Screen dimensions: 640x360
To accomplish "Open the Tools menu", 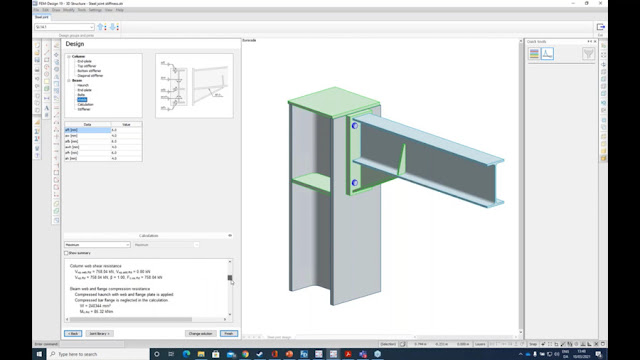I will [82, 10].
